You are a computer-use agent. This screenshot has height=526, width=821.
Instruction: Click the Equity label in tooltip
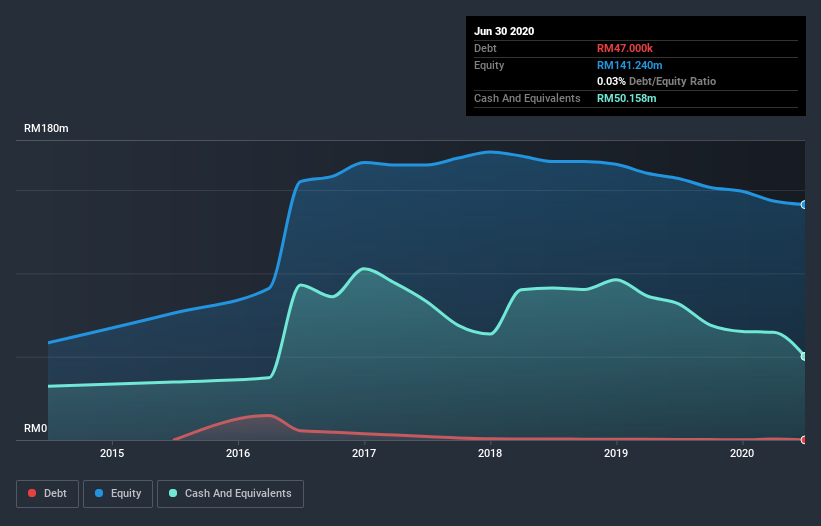(489, 65)
